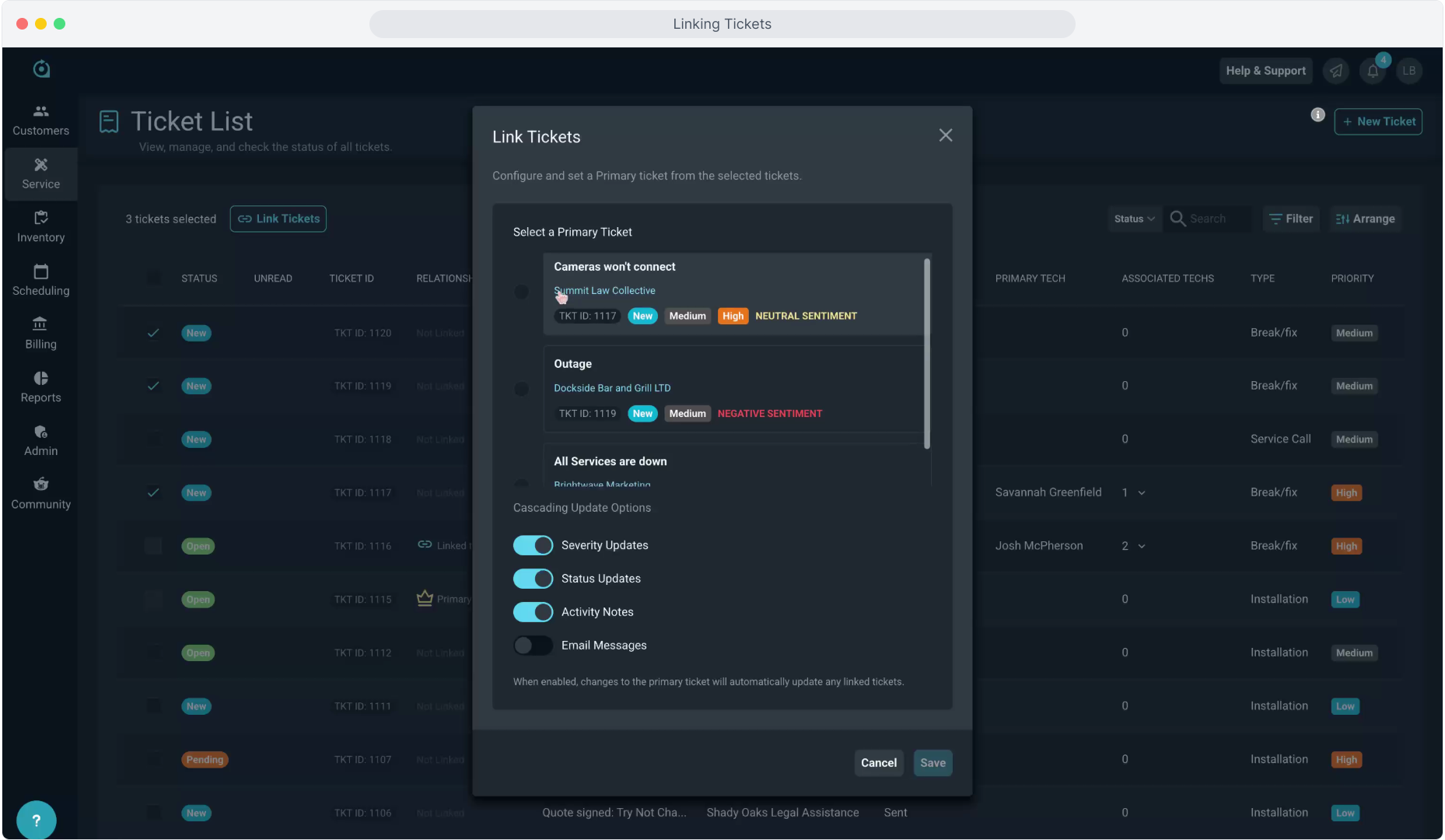
Task: Open the Customers section icon
Action: pyautogui.click(x=40, y=111)
